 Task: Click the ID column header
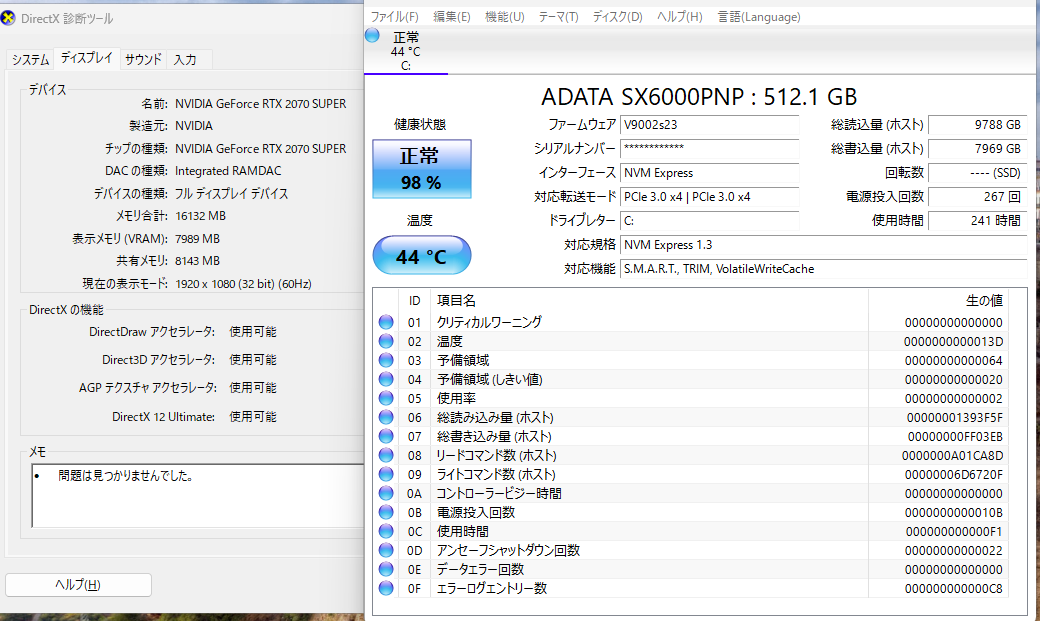tap(415, 301)
